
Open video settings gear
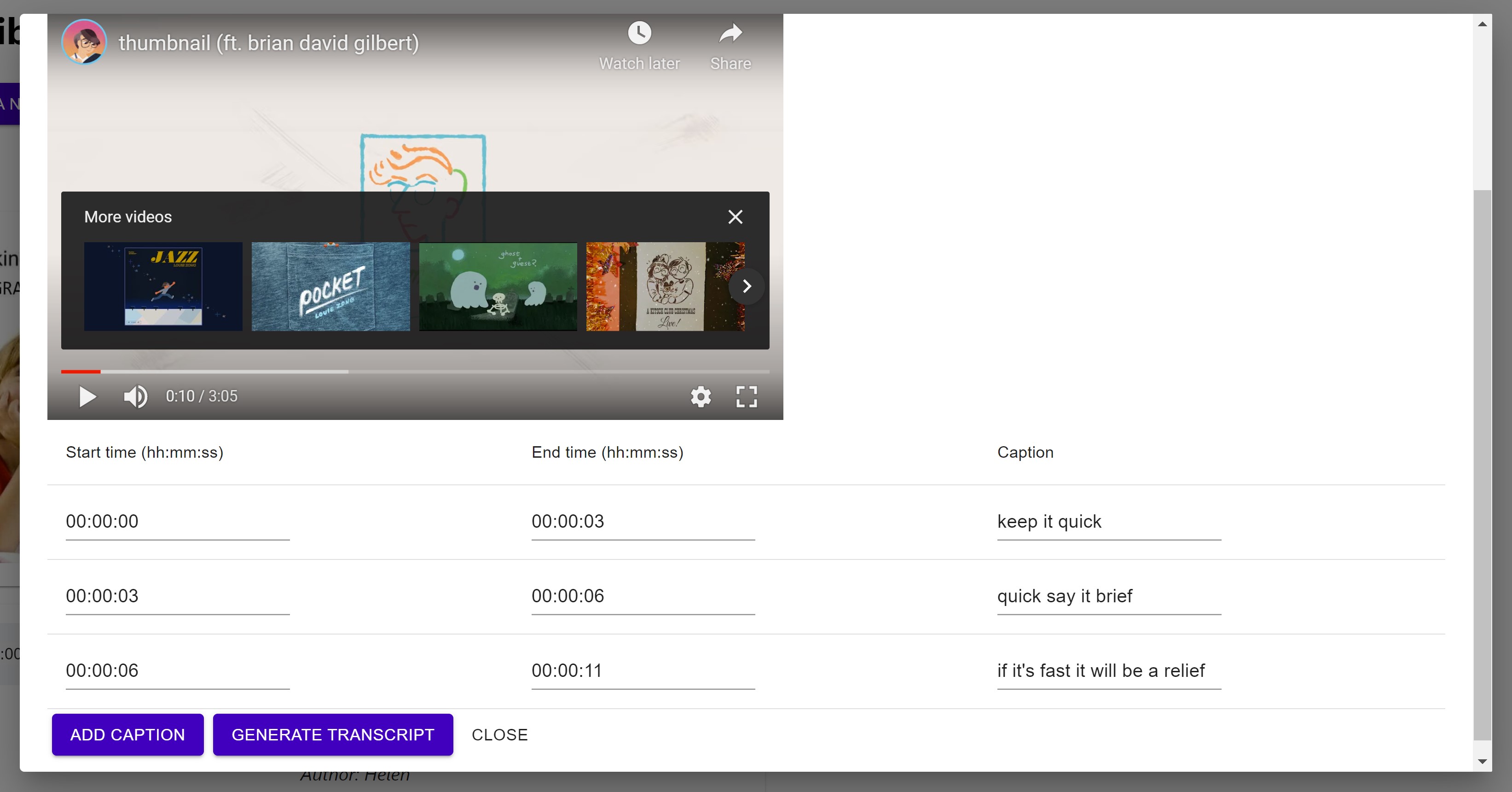click(700, 397)
